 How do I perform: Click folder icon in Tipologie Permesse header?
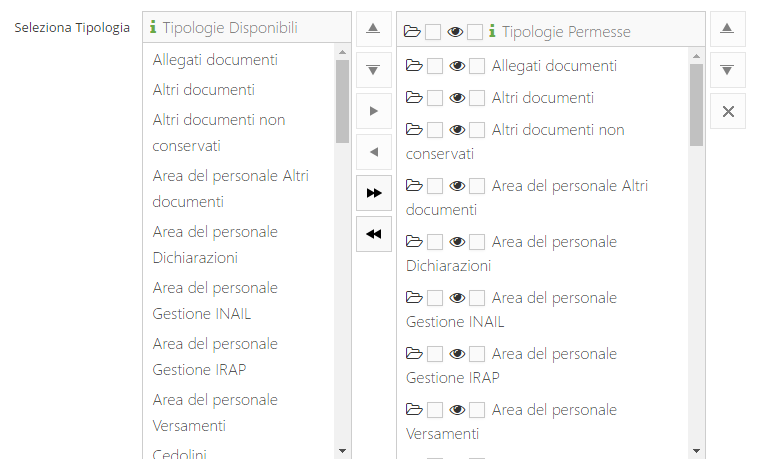point(412,32)
